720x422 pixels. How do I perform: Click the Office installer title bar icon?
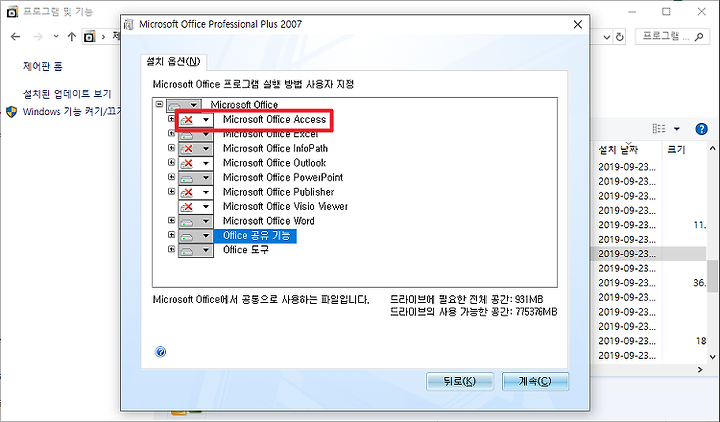[x=129, y=24]
